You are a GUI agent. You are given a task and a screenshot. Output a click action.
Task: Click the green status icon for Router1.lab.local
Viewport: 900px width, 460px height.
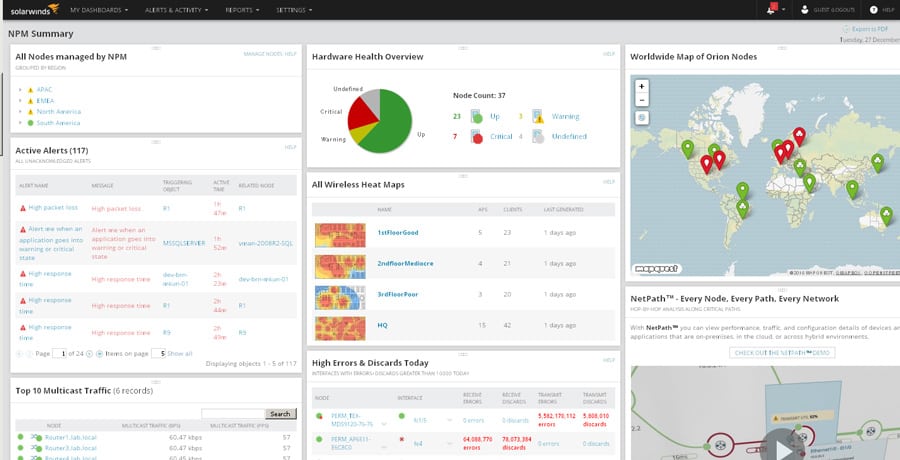click(x=21, y=437)
